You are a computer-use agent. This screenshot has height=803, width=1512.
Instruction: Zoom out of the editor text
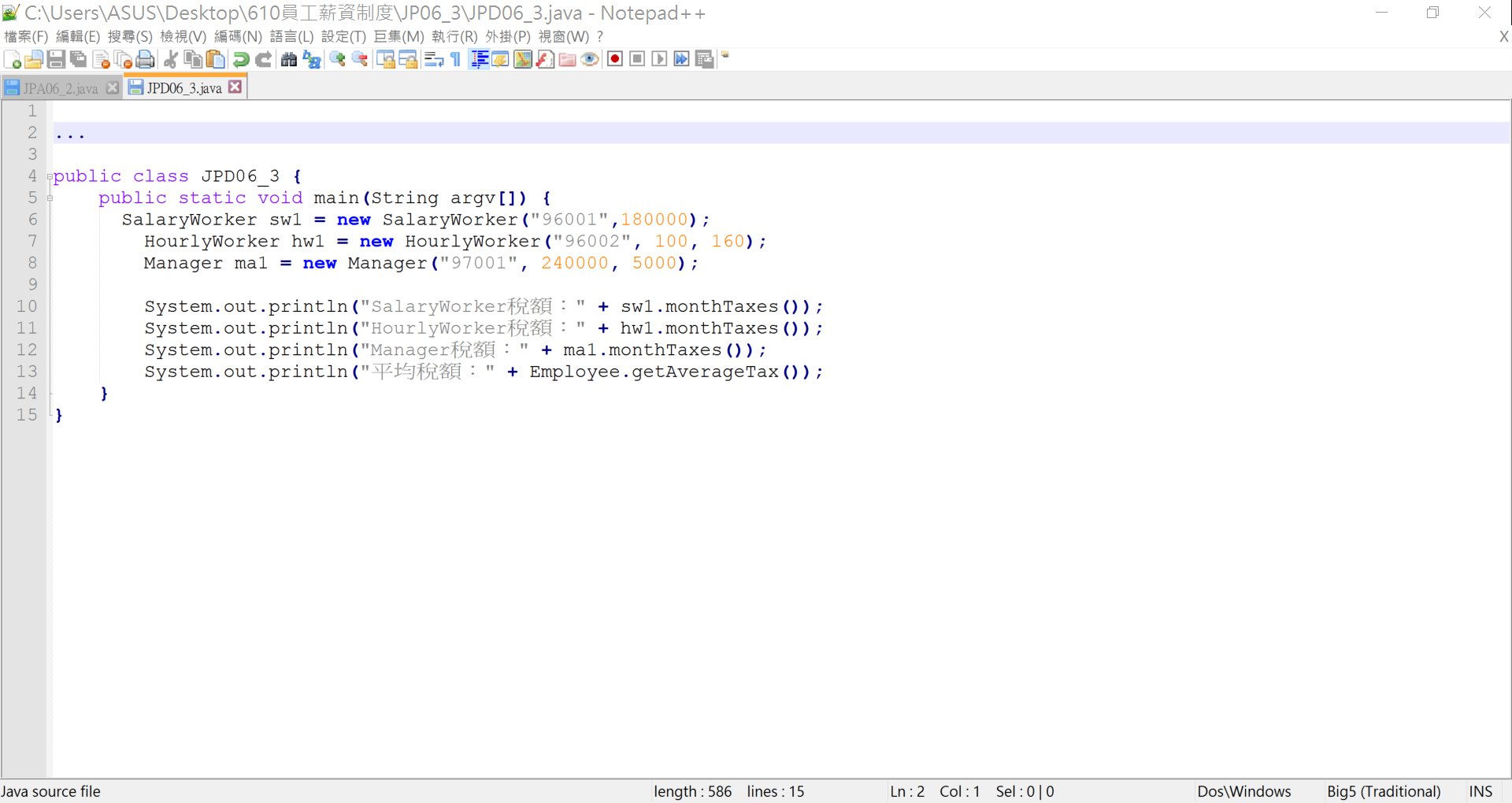point(360,60)
